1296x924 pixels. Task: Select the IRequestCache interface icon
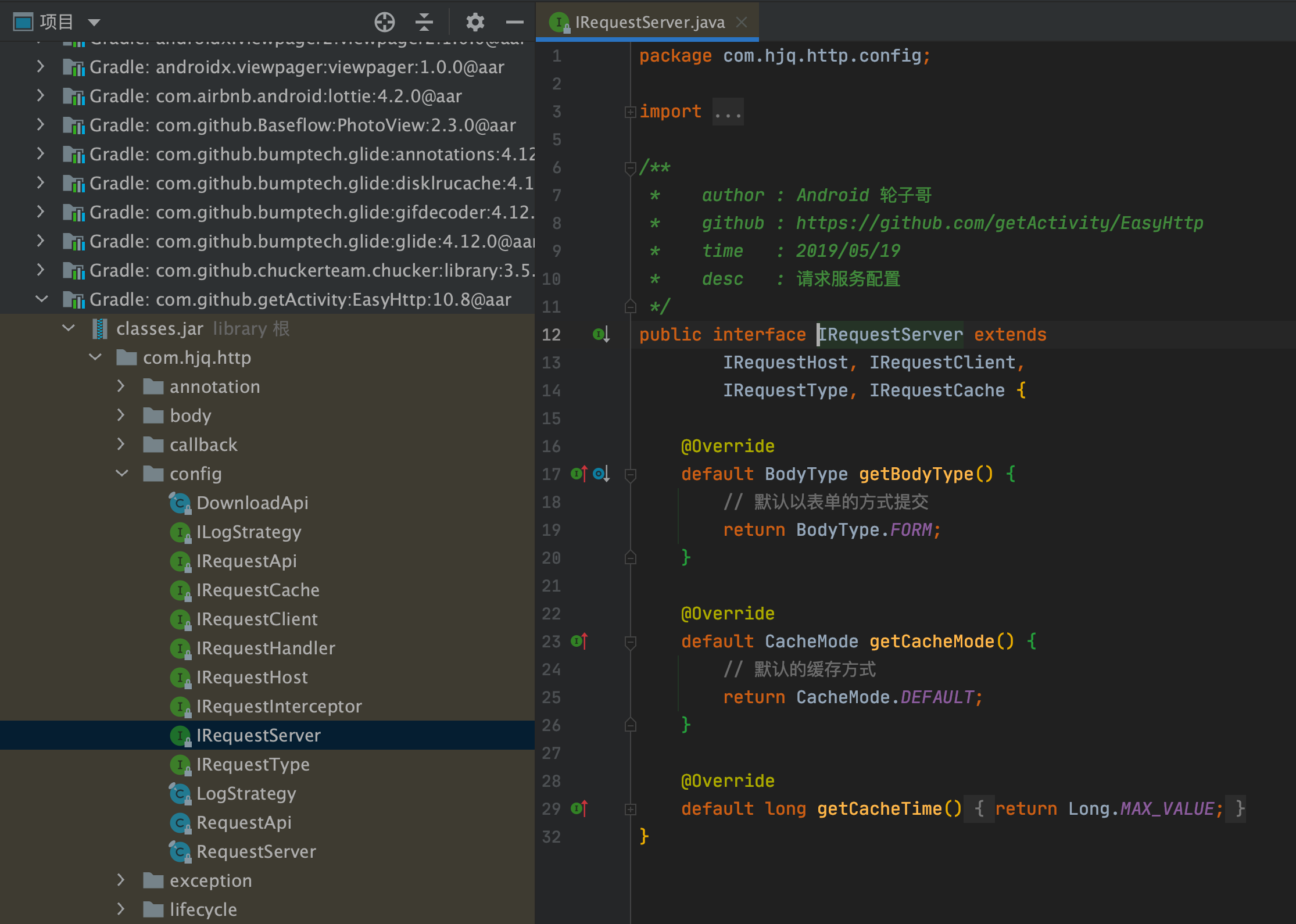(x=180, y=590)
